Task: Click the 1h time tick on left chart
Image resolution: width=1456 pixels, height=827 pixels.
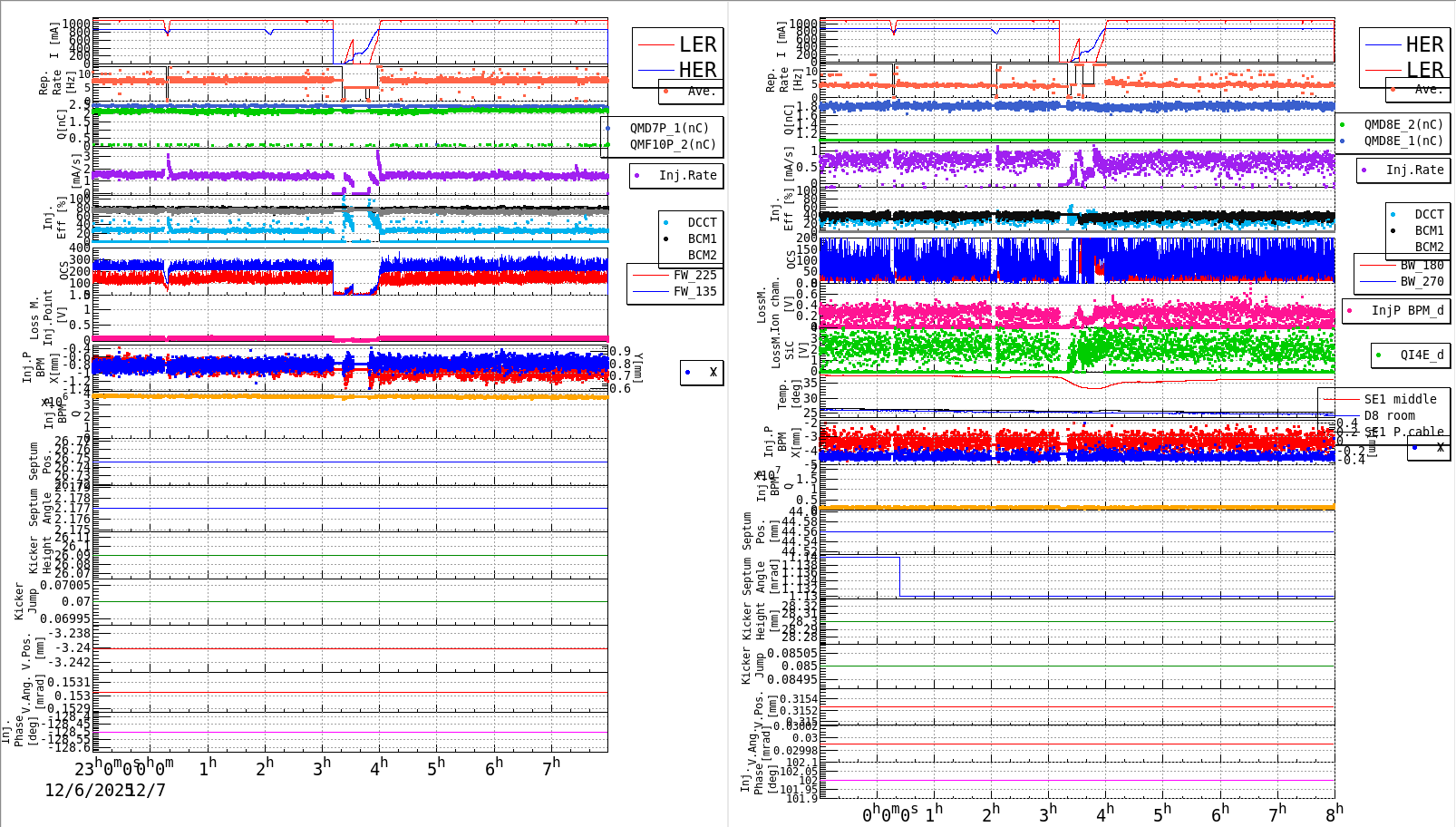Action: click(208, 767)
